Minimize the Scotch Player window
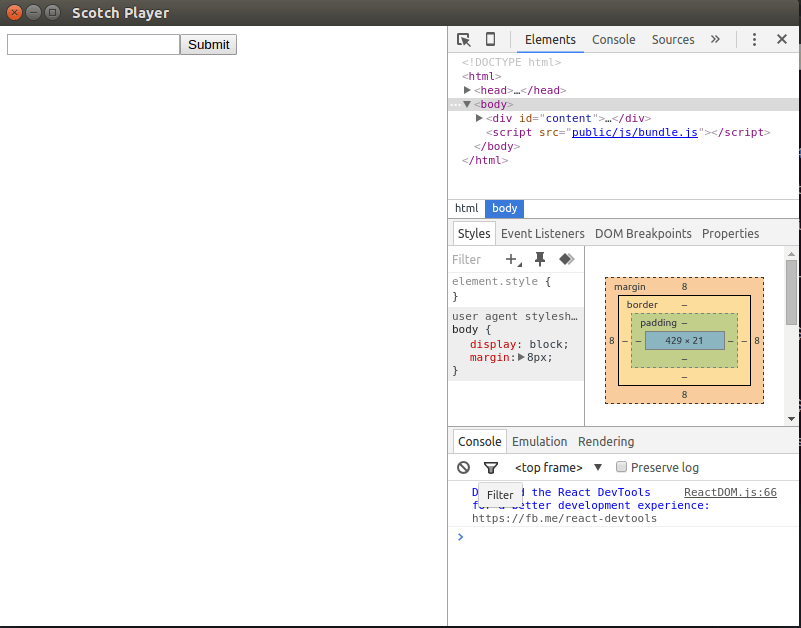The height and width of the screenshot is (628, 801). [33, 12]
